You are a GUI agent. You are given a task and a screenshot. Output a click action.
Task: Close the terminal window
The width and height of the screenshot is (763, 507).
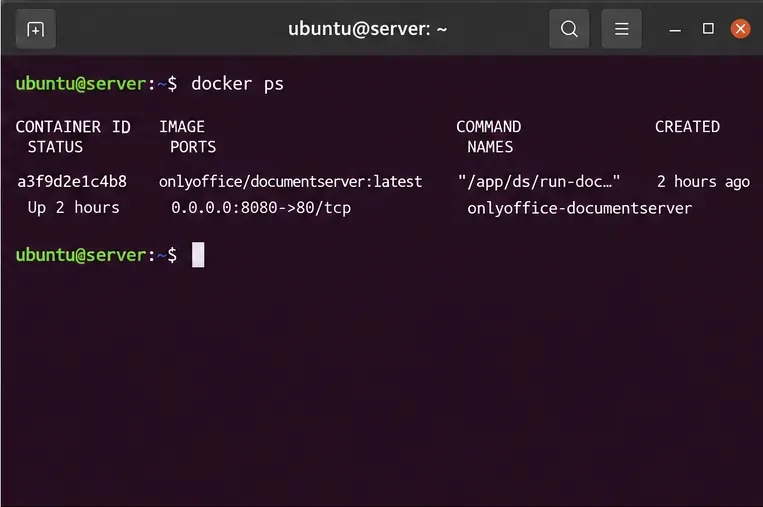click(740, 29)
